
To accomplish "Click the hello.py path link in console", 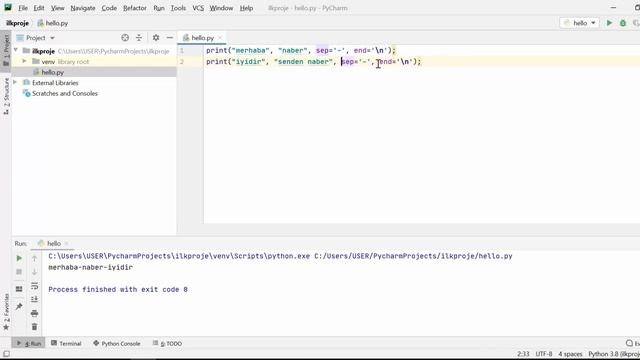I will [x=413, y=256].
